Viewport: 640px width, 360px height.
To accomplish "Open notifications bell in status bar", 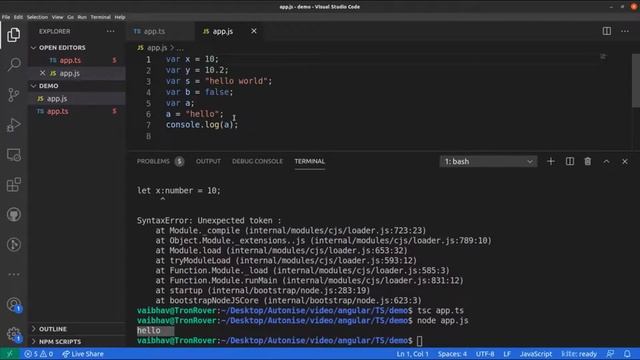I will pos(627,354).
